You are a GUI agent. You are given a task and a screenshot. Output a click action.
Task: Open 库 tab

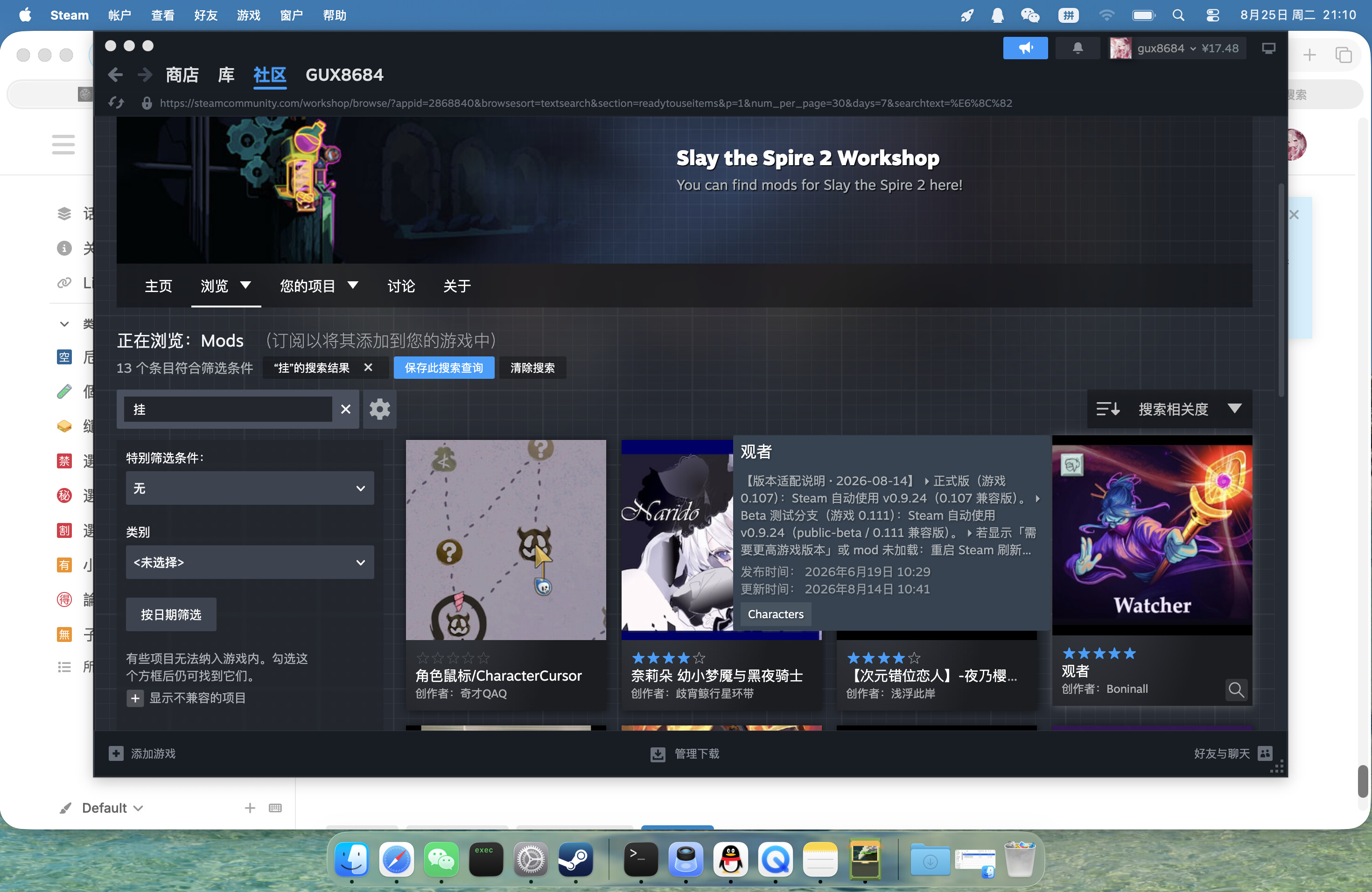(x=226, y=75)
